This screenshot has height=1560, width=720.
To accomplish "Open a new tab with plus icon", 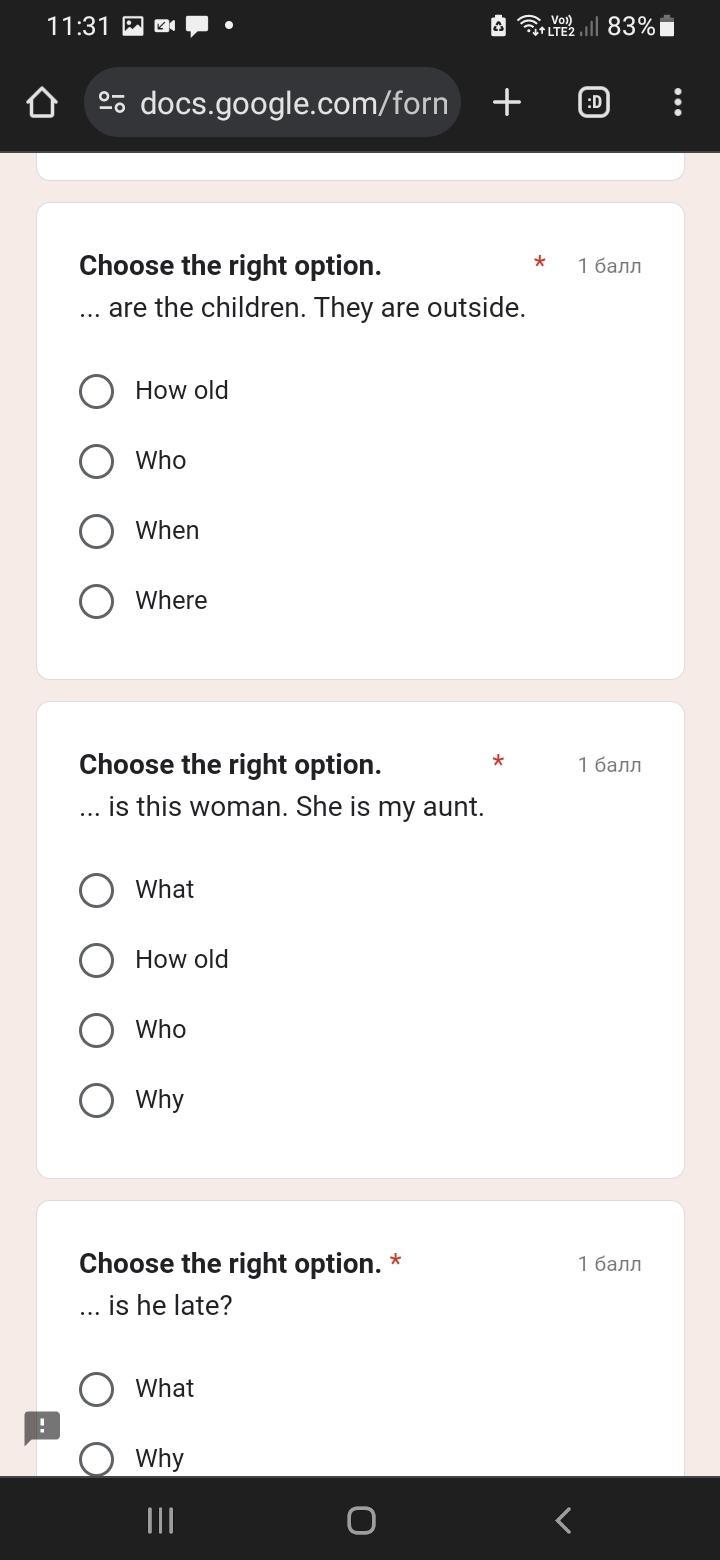I will click(x=507, y=102).
